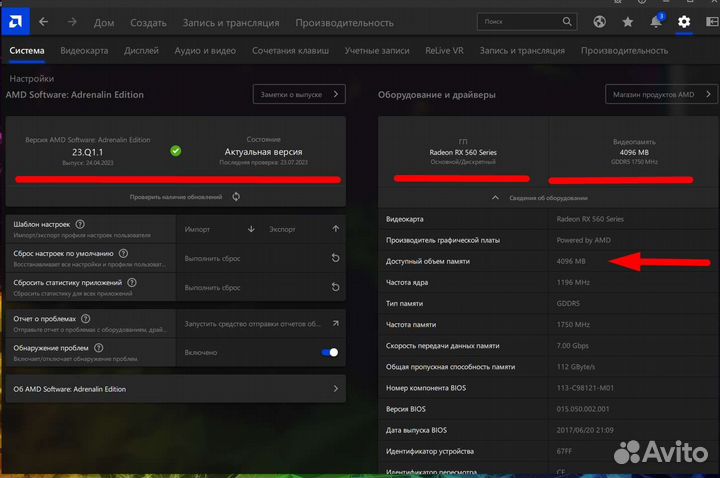Go back with the left arrow

pos(43,22)
